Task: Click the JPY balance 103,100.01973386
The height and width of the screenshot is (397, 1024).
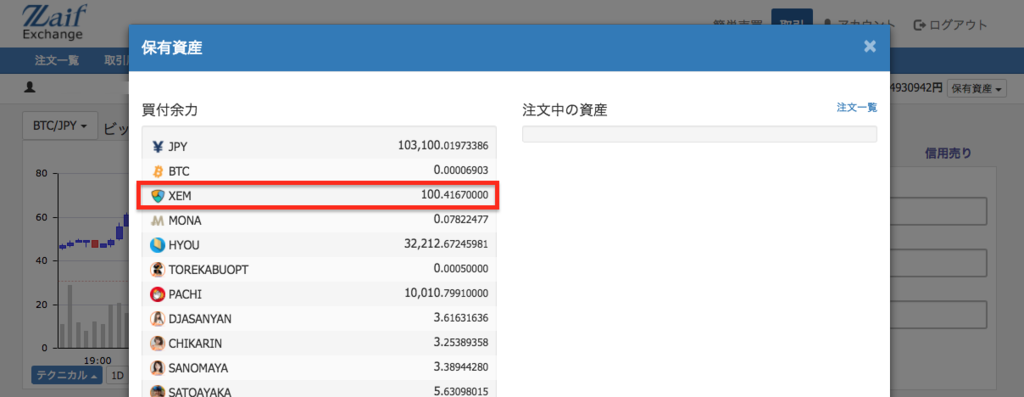Action: click(443, 146)
